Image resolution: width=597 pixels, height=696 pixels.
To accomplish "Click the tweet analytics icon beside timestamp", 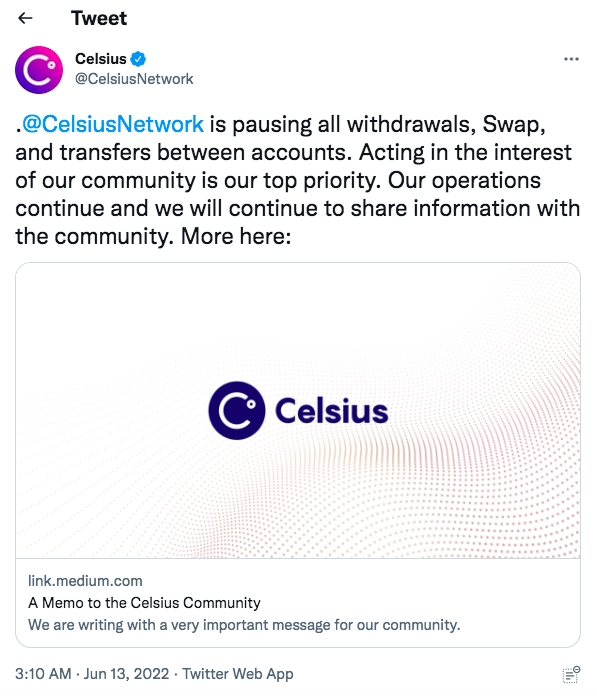I will point(571,674).
